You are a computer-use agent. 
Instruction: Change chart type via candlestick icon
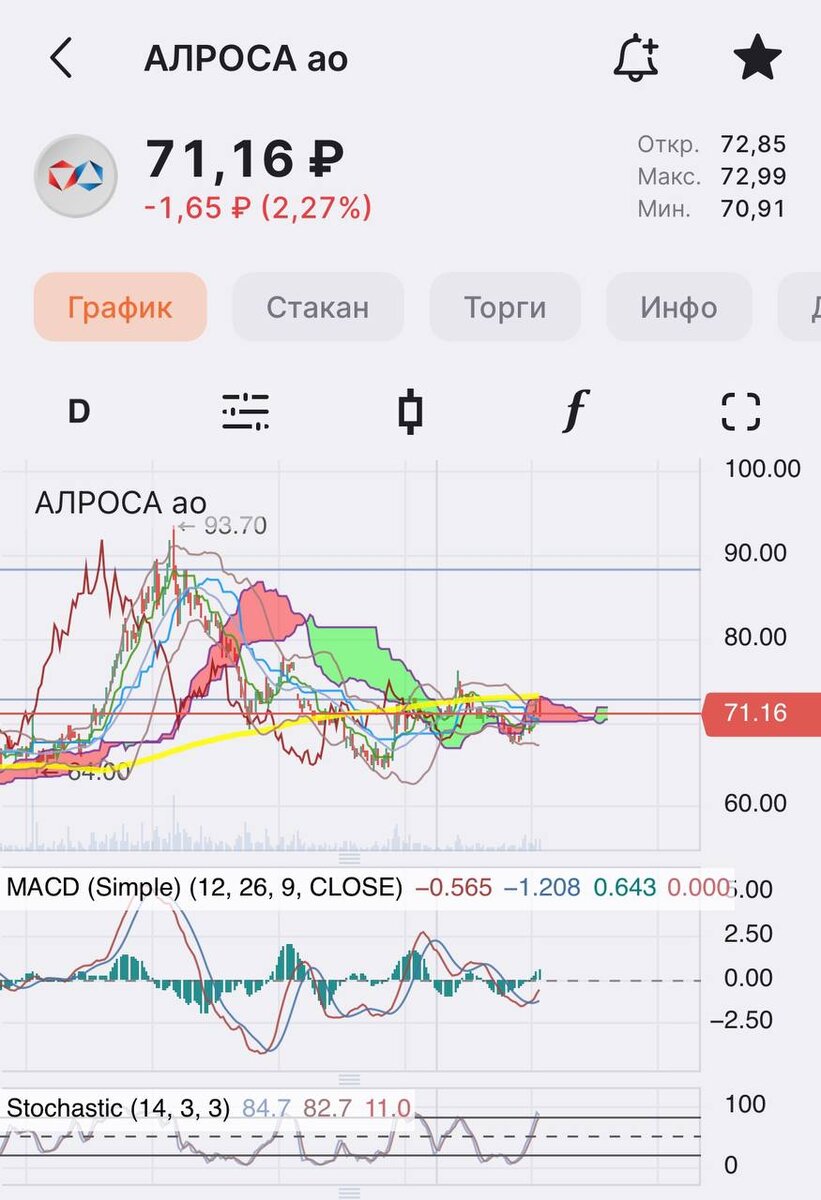coord(409,411)
